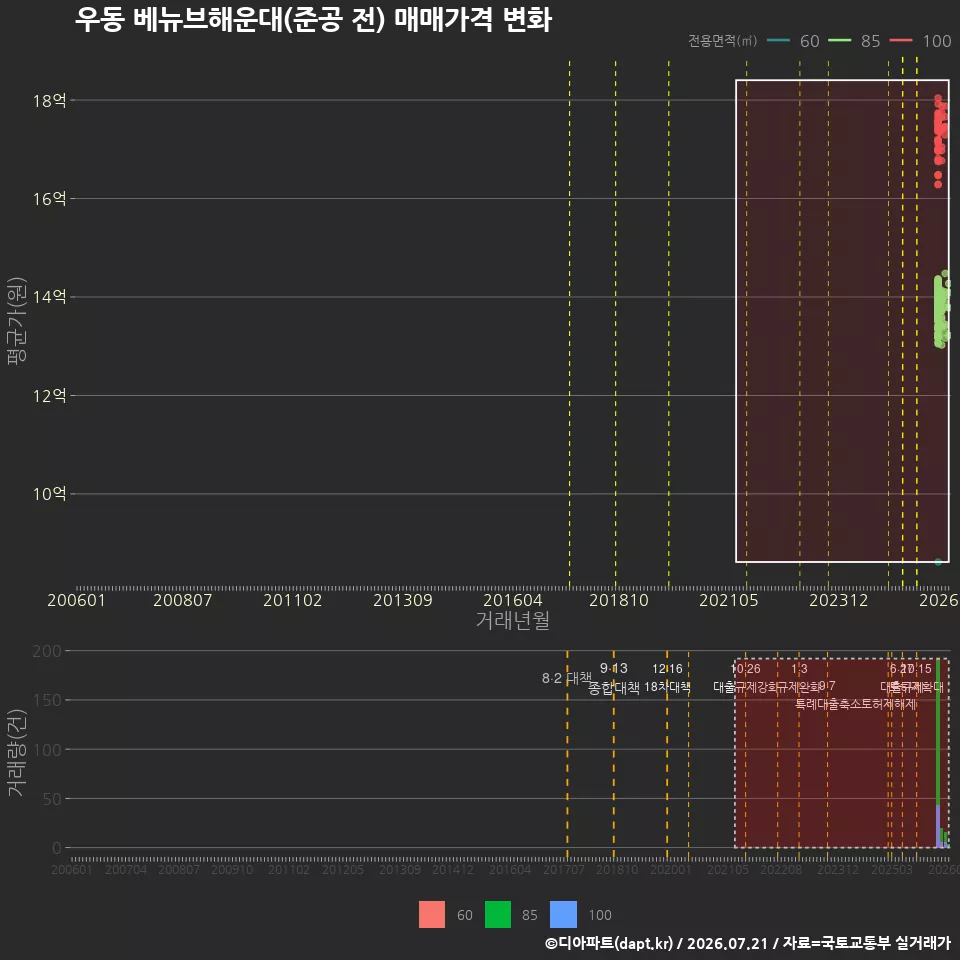The height and width of the screenshot is (960, 960).
Task: Click 201102 on the price chart x-axis
Action: [293, 600]
